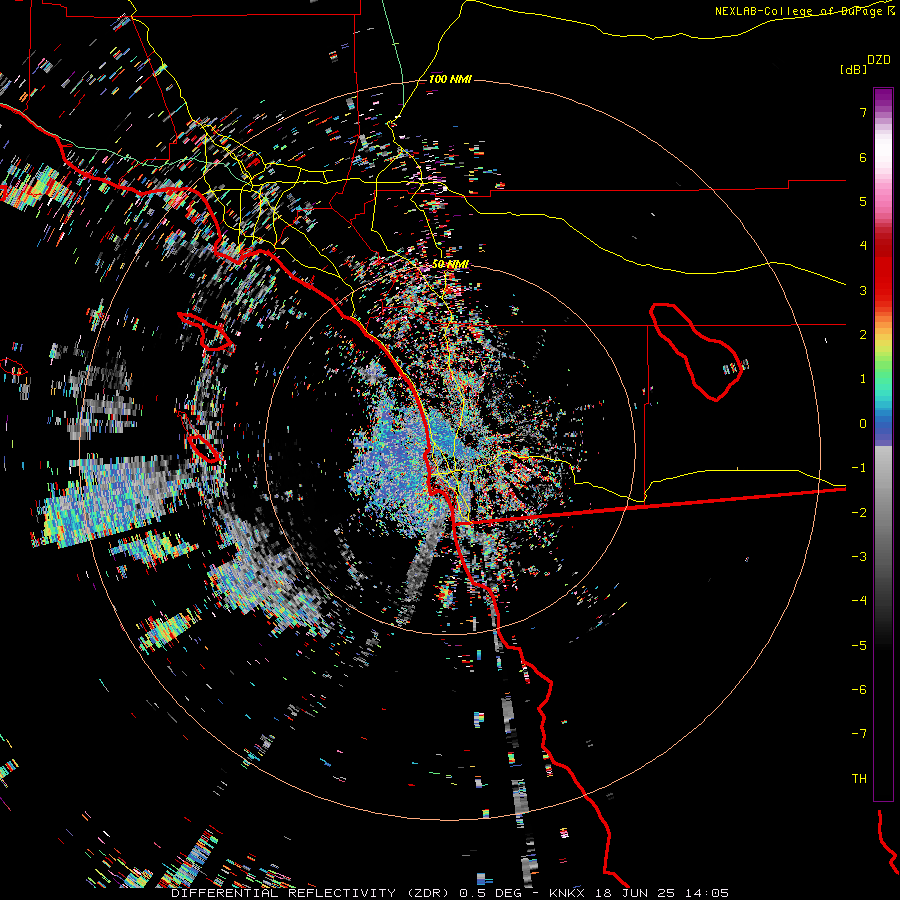Click the '50 NMI' range ring label
Screen dimensions: 900x900
coord(450,264)
